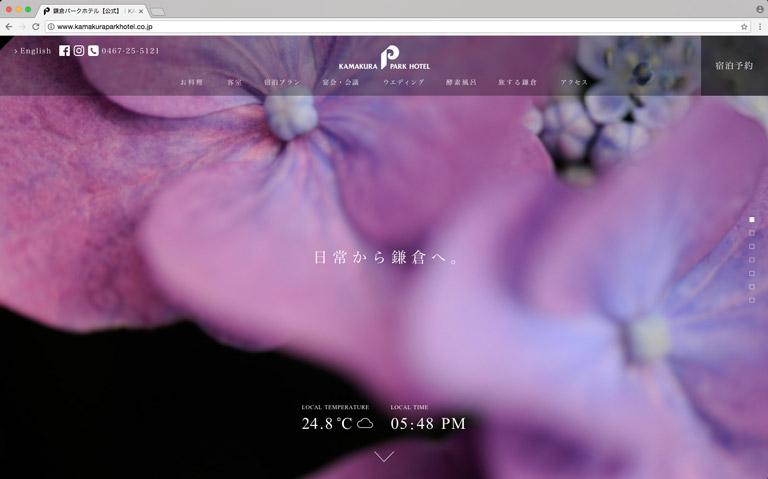Switch language via the English link
The width and height of the screenshot is (768, 479).
point(33,51)
